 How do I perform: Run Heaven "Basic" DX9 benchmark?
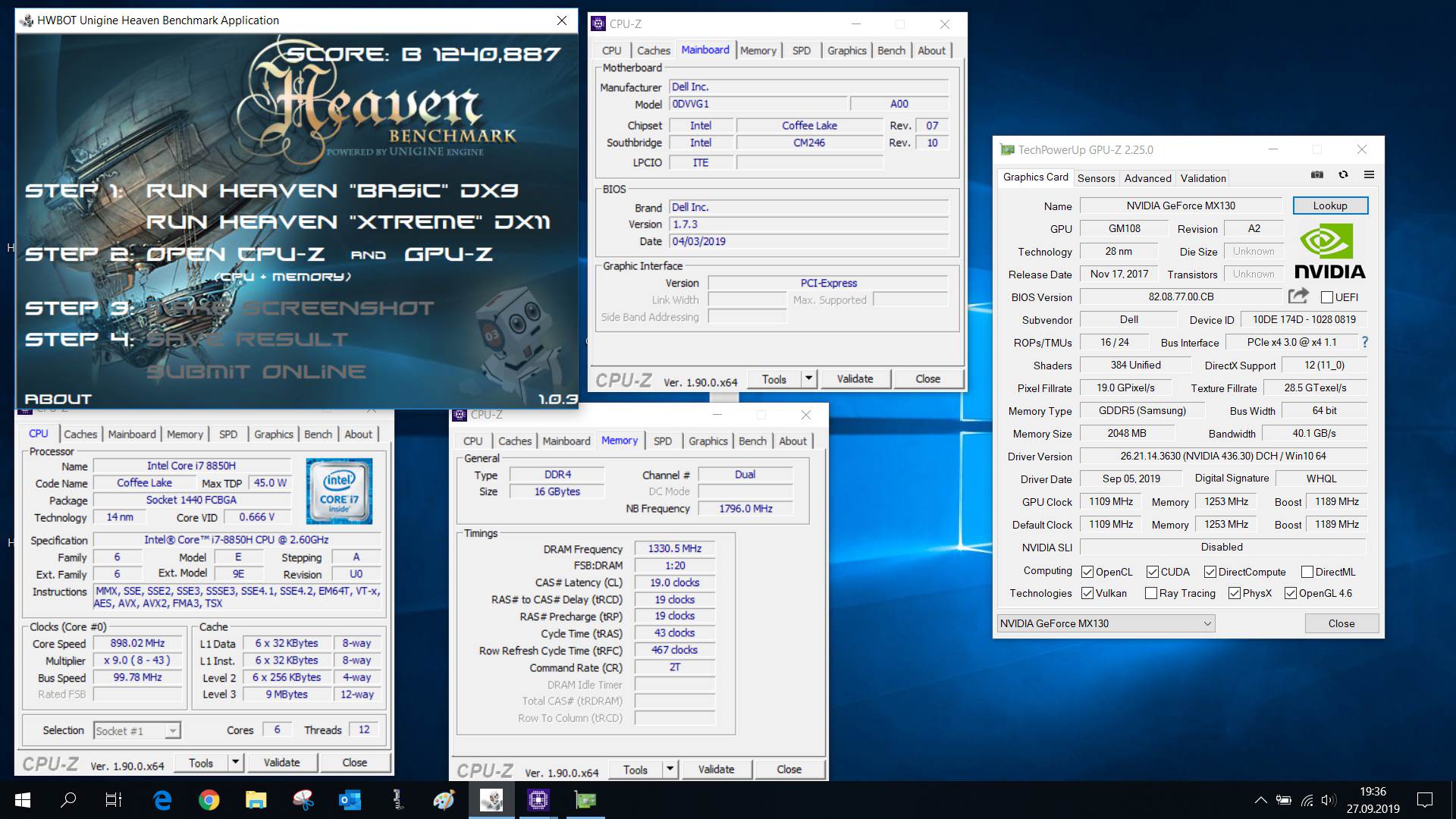(332, 190)
